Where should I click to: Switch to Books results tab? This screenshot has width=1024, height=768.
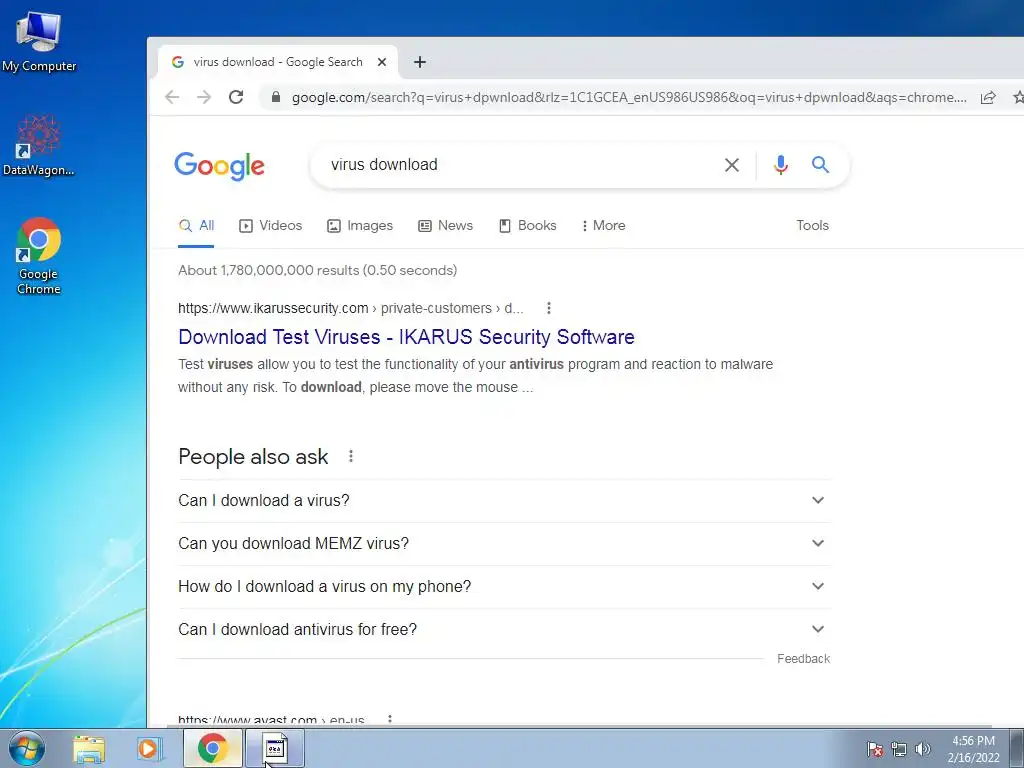[527, 225]
